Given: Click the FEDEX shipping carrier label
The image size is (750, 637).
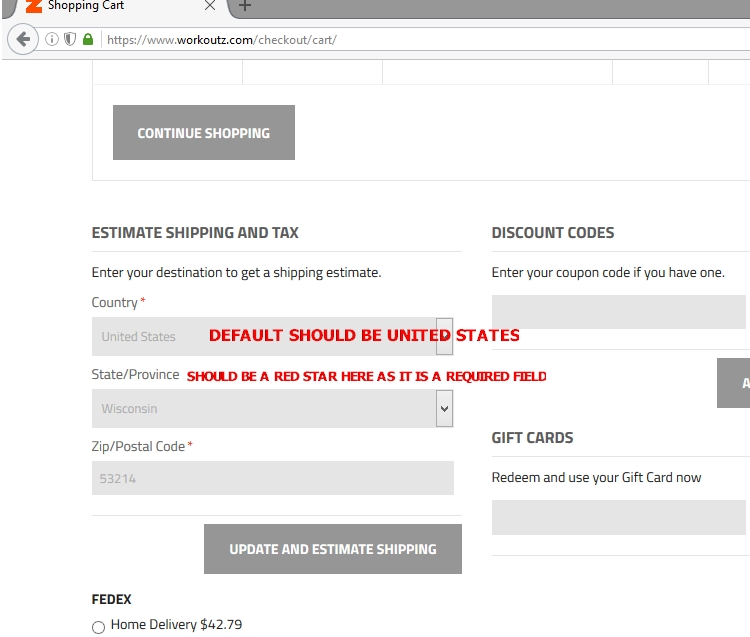Looking at the screenshot, I should [111, 599].
